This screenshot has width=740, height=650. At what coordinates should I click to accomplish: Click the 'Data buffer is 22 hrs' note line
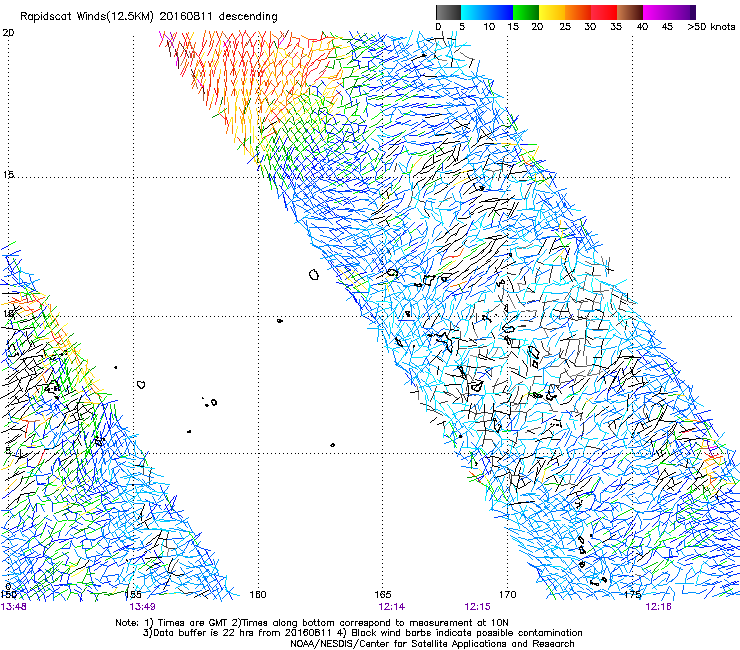[x=362, y=633]
